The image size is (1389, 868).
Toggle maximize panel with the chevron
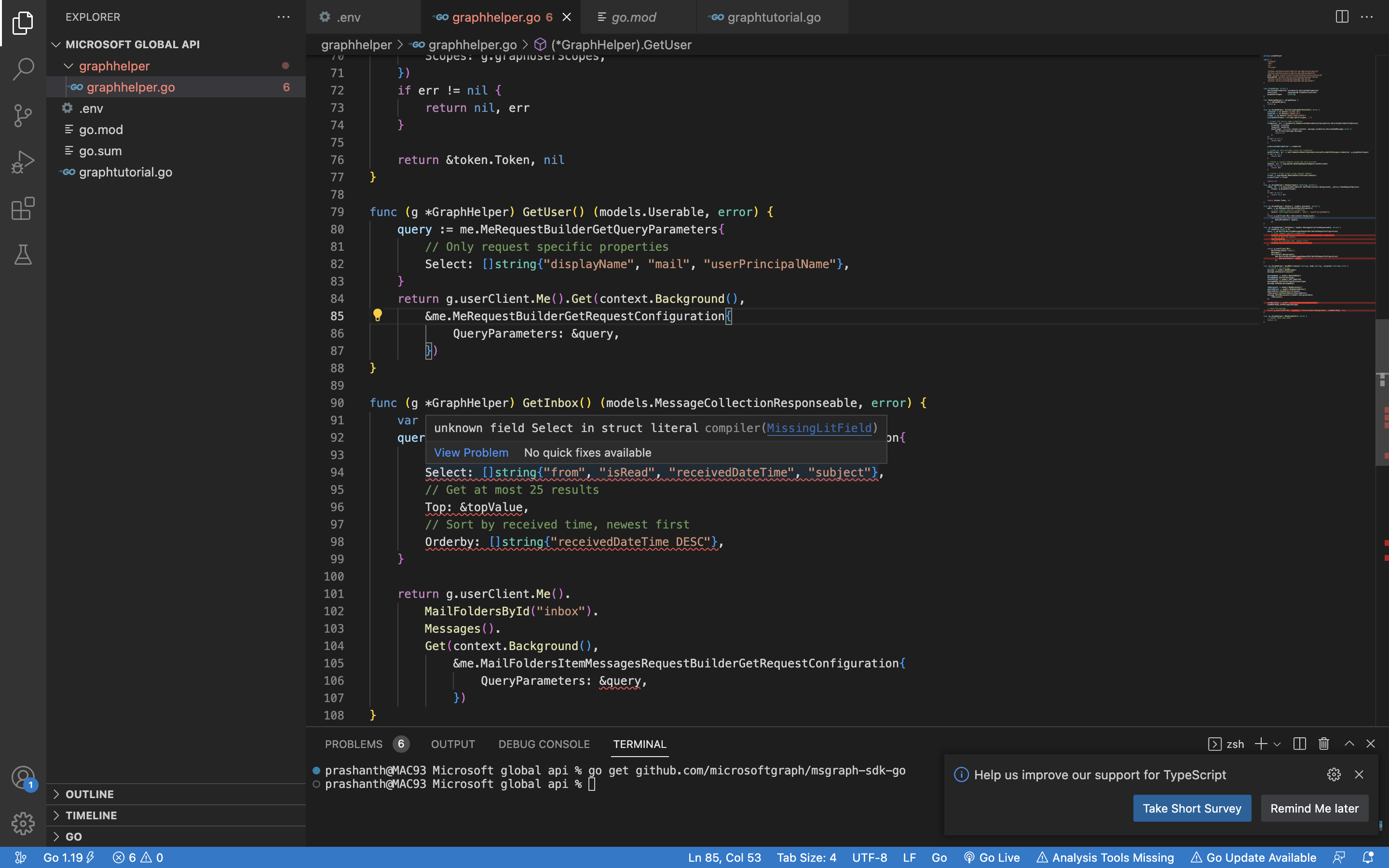(1349, 744)
